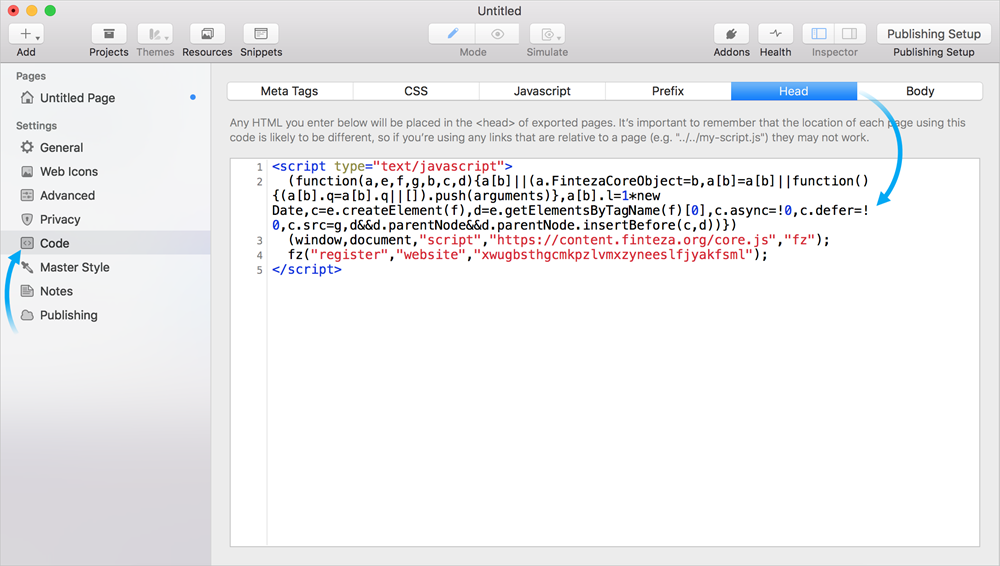The image size is (1000, 566).
Task: Toggle the left Inspector panel
Action: [819, 34]
